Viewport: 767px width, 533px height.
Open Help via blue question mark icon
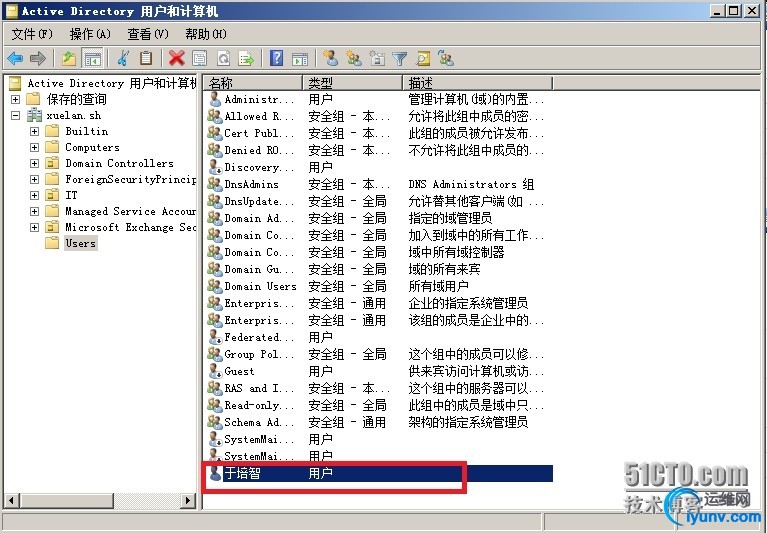click(x=276, y=59)
